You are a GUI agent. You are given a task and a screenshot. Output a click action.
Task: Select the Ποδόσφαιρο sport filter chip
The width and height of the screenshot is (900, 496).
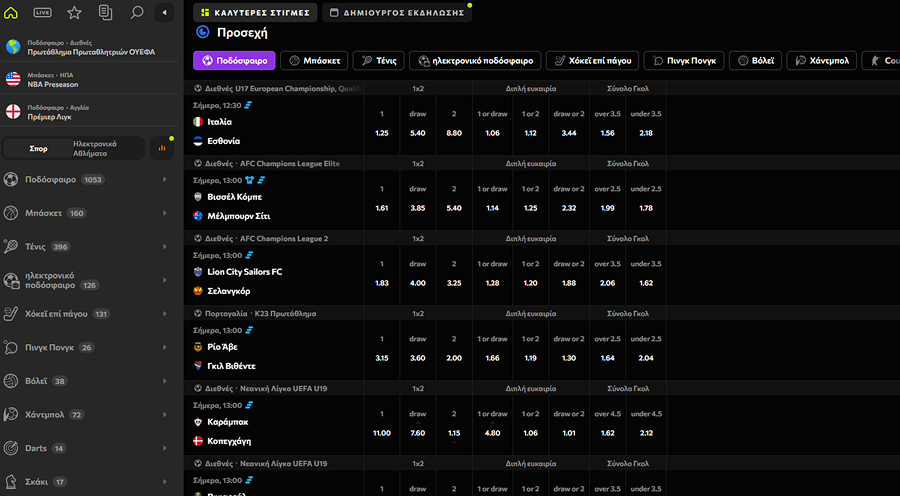point(233,60)
